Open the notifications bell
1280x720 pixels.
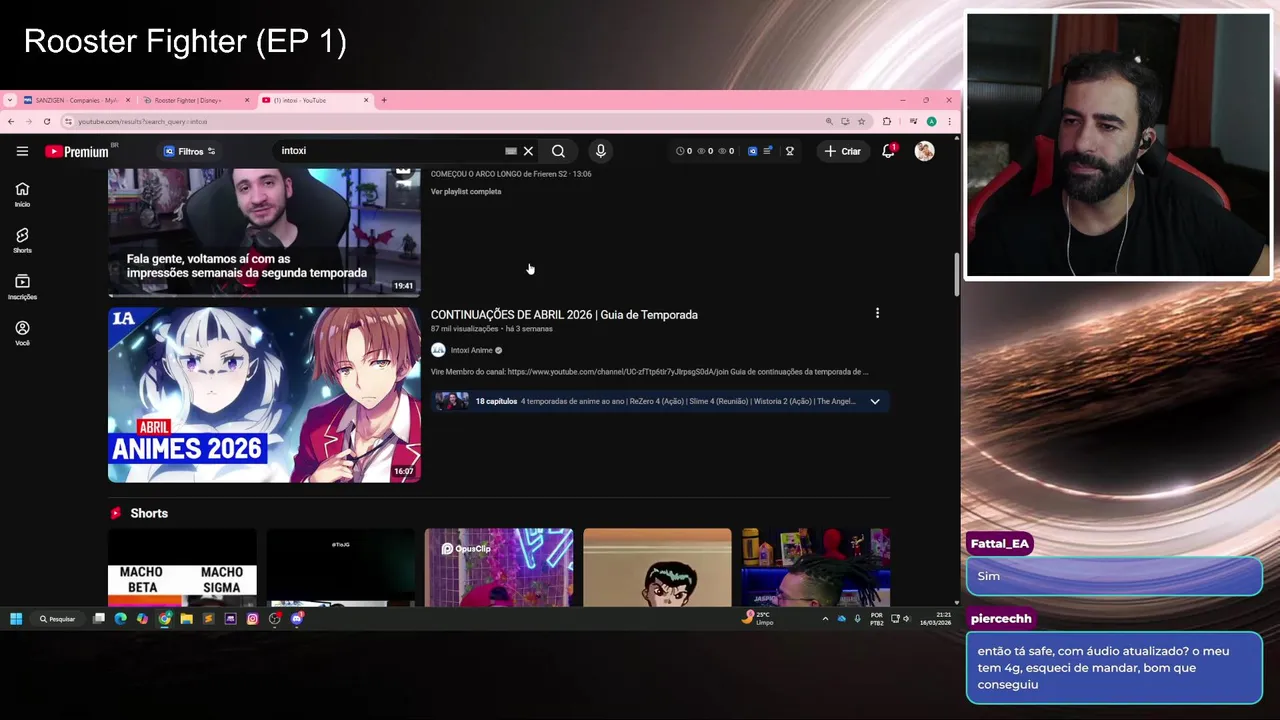coord(888,151)
